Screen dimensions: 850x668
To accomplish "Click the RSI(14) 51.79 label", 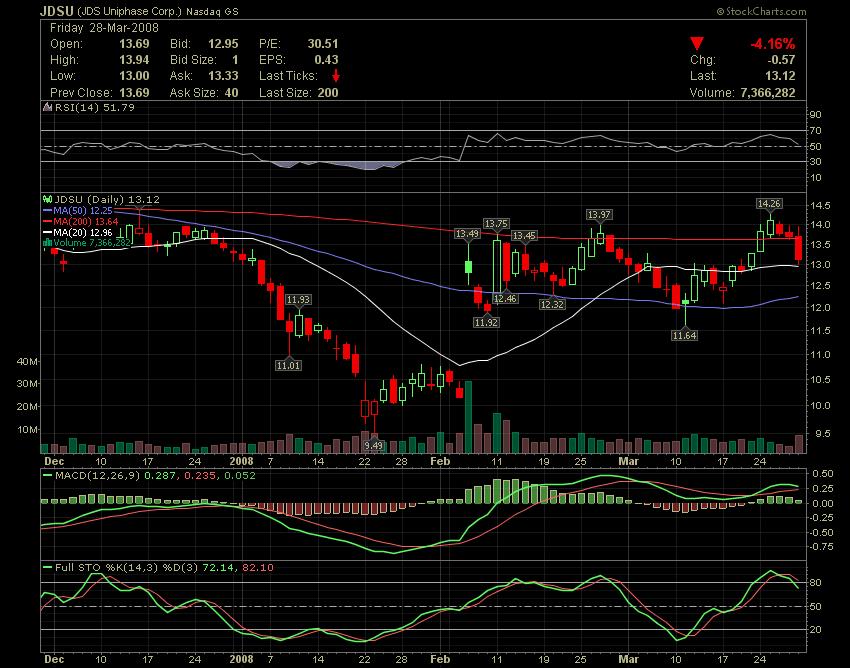I will (95, 107).
